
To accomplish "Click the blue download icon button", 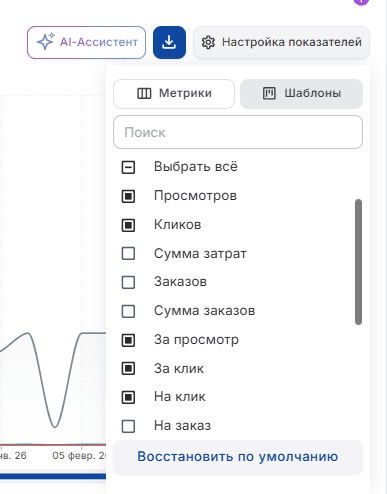I will click(x=169, y=42).
